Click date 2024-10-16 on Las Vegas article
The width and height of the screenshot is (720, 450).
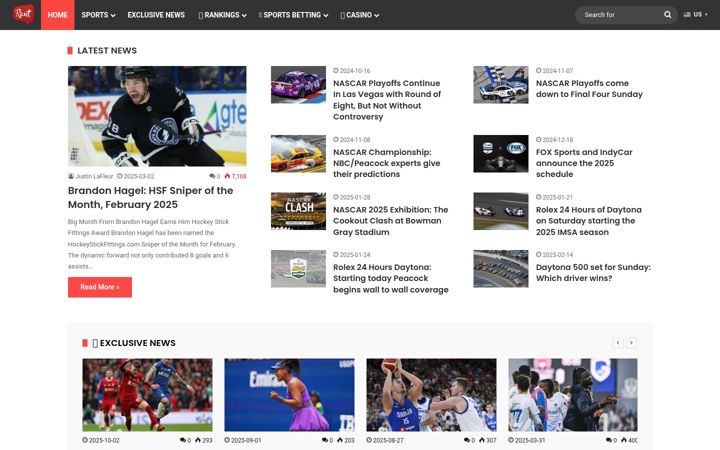click(352, 71)
